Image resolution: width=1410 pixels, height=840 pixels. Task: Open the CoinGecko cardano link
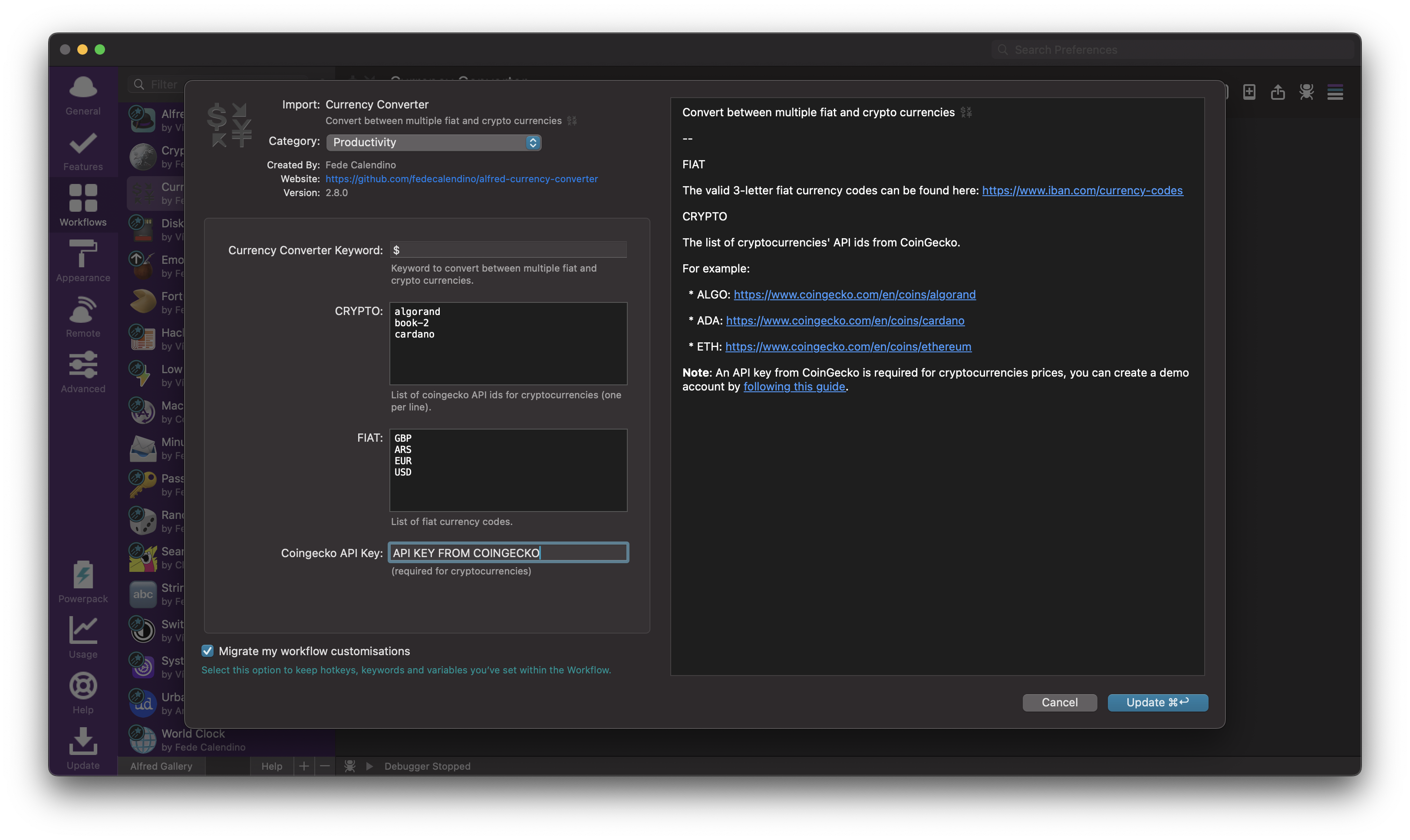(845, 320)
